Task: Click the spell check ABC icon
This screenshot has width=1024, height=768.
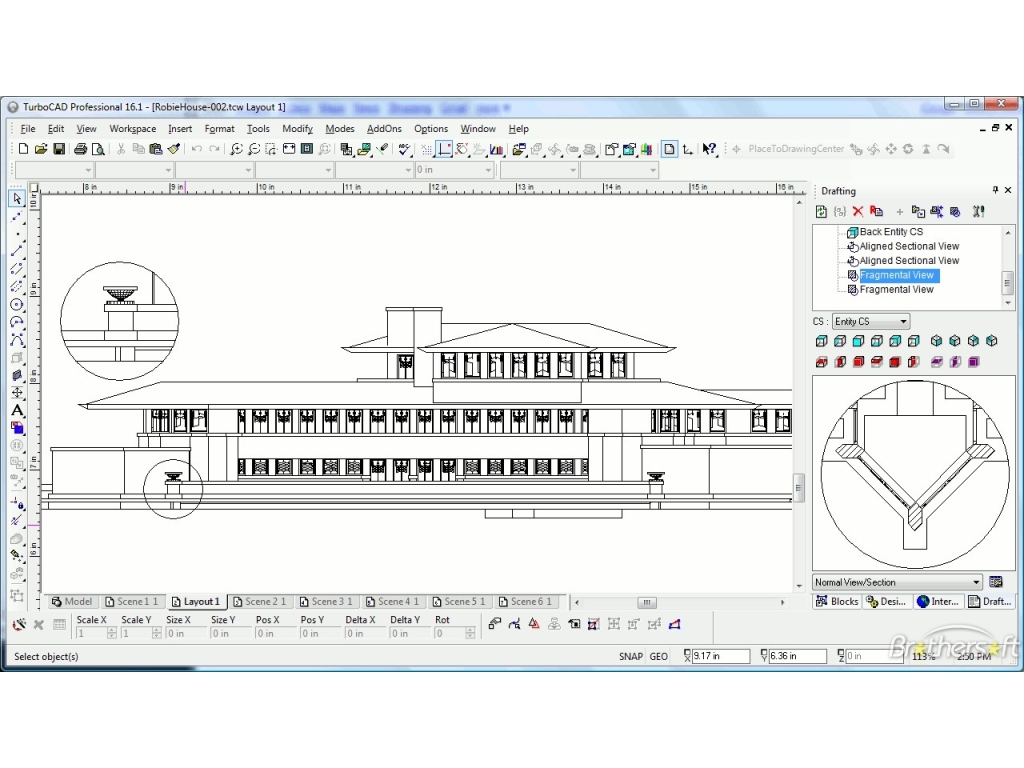Action: click(x=404, y=149)
